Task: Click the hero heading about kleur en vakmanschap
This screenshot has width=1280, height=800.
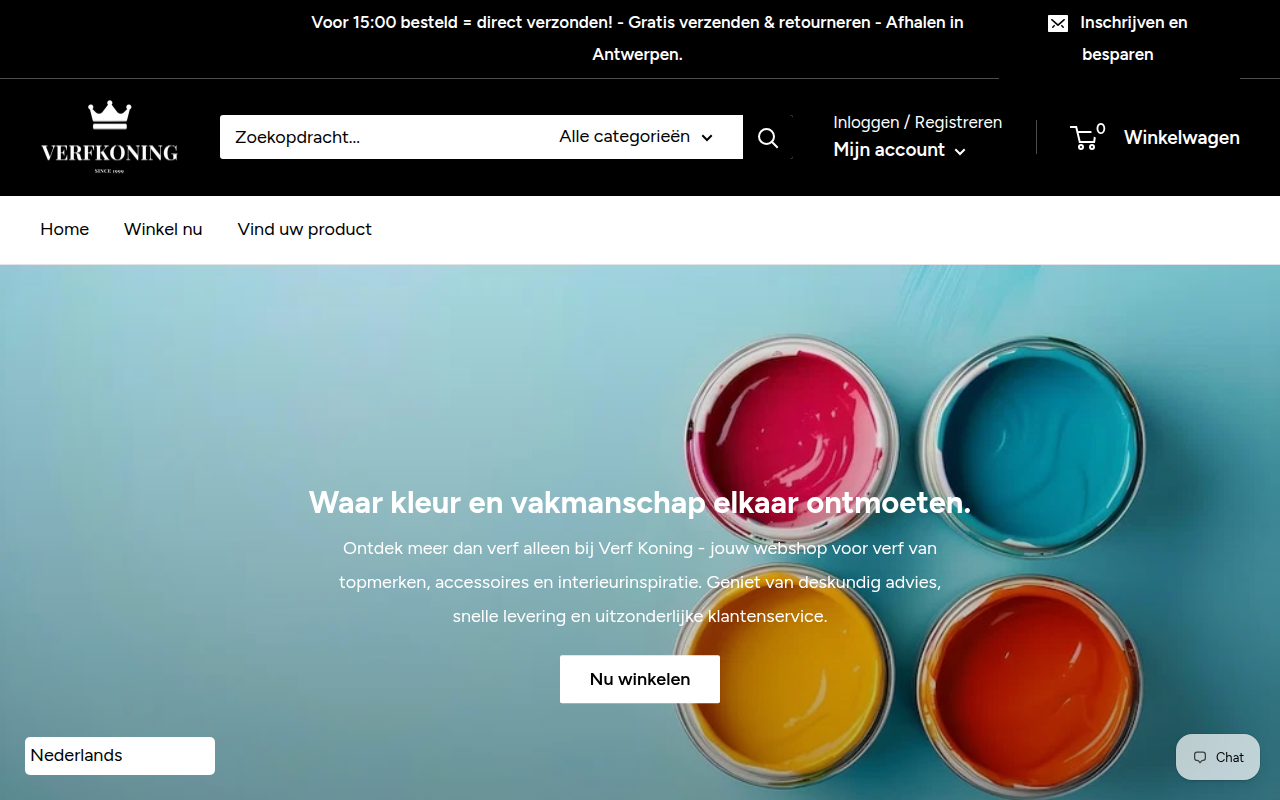Action: (640, 502)
